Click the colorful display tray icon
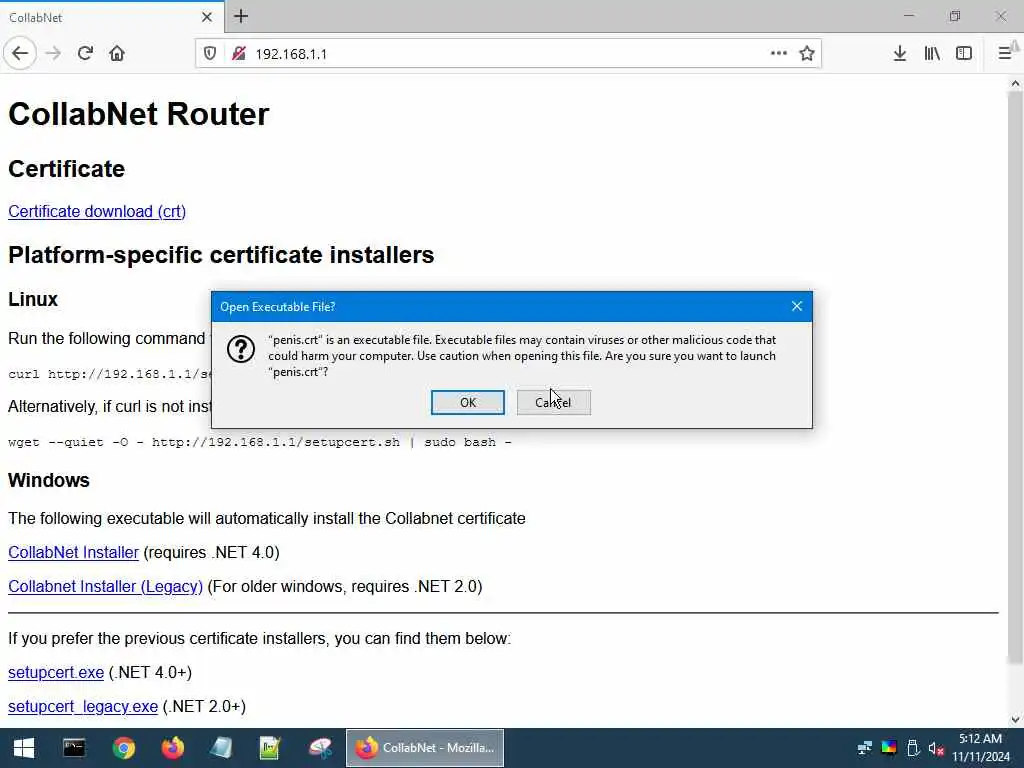Viewport: 1024px width, 768px height. point(889,748)
